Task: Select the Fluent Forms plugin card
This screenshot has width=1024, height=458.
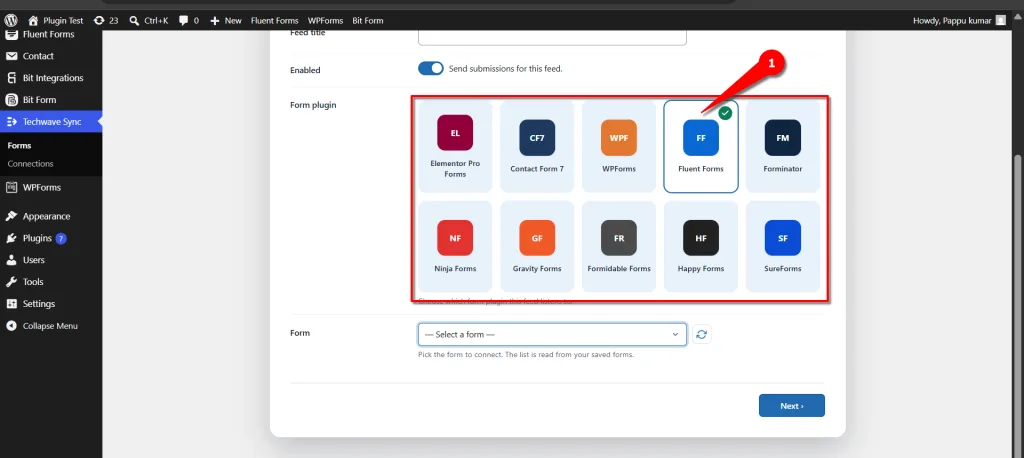Action: [701, 146]
